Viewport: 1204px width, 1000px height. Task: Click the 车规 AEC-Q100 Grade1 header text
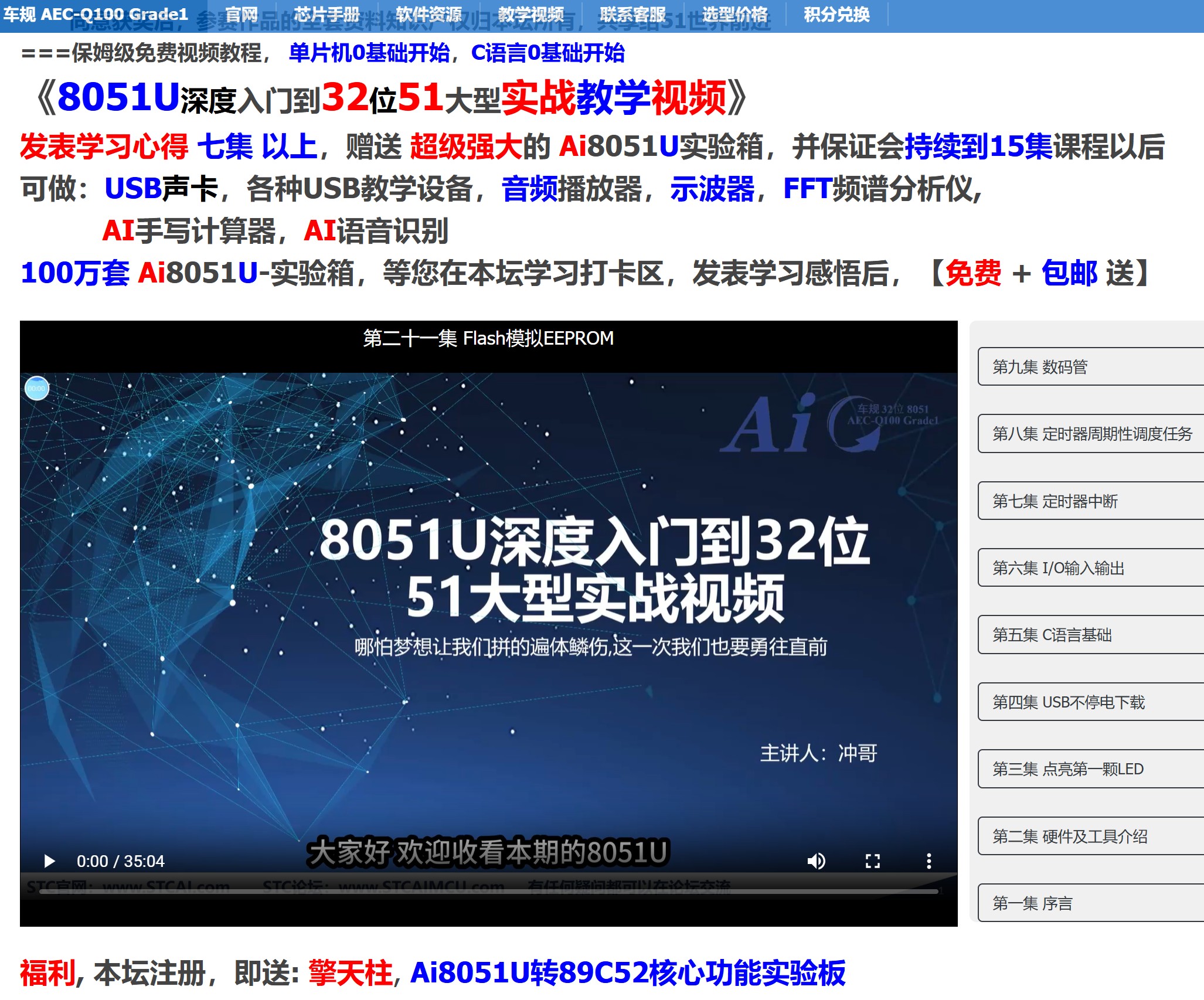96,15
